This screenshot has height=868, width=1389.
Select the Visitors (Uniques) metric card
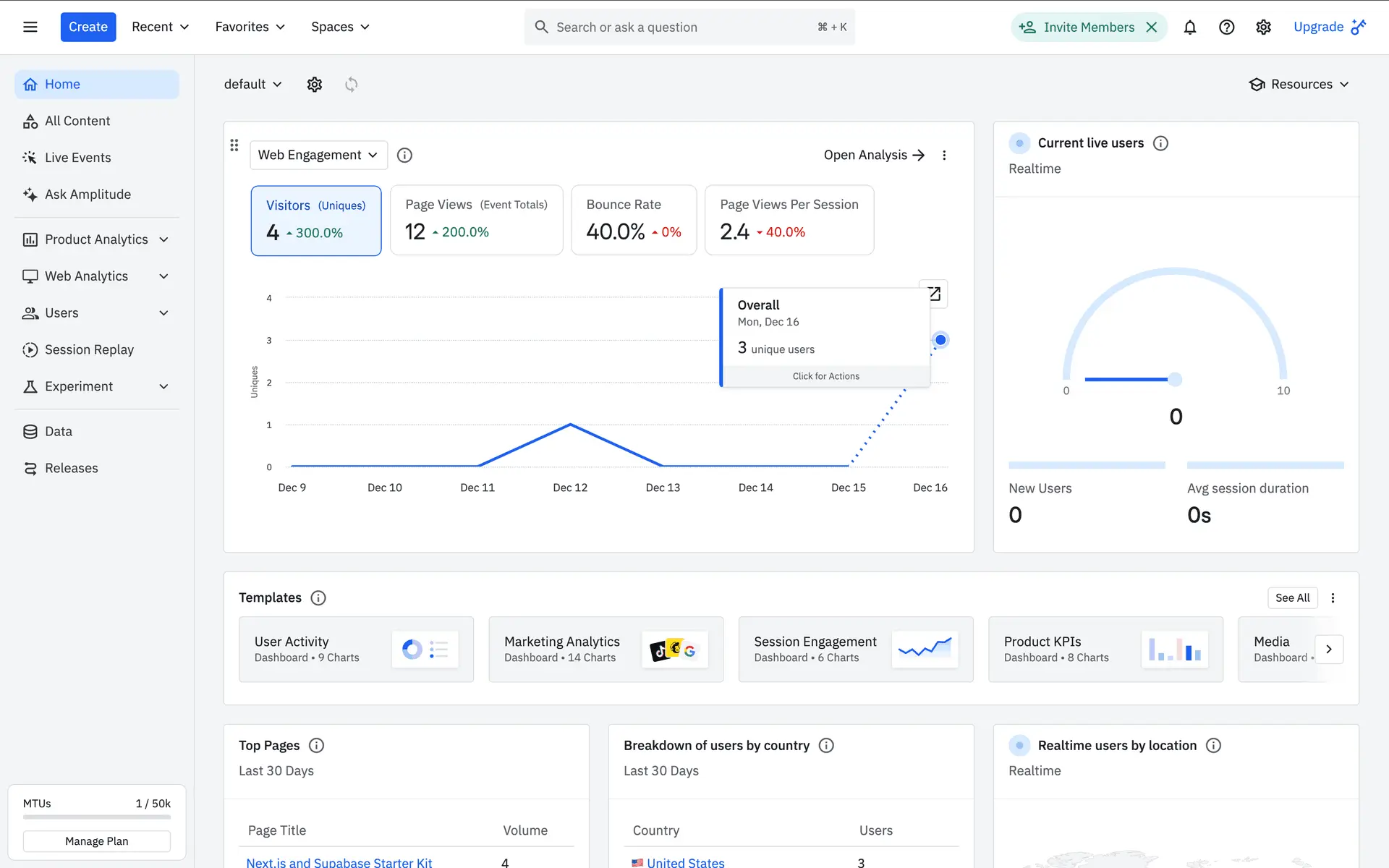316,221
